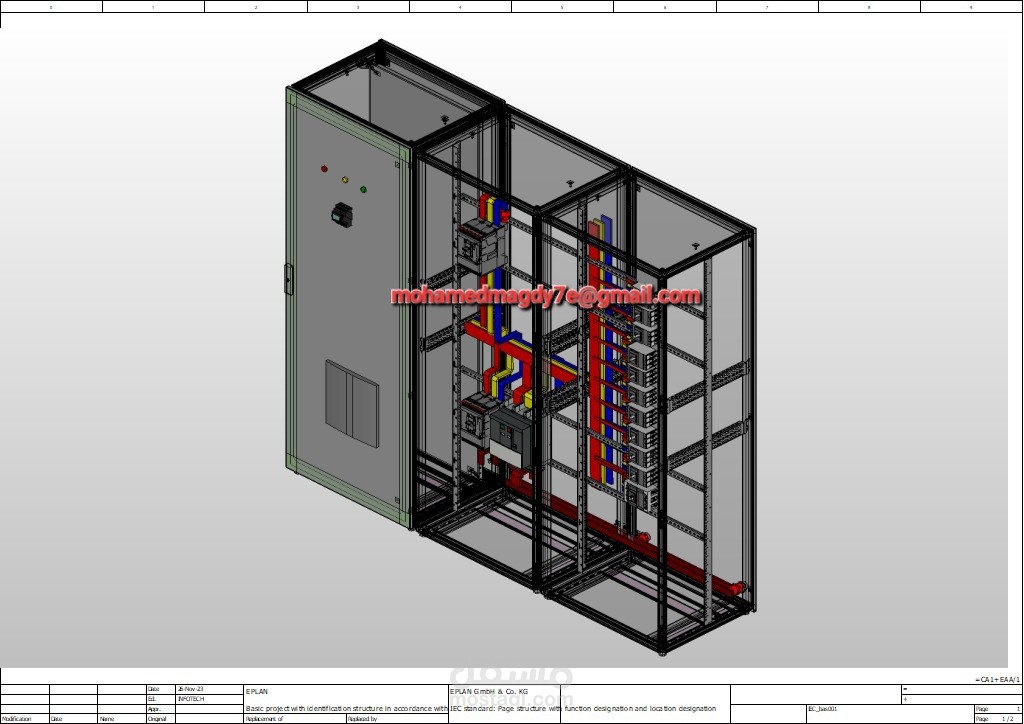Click the HMI display on the cabinet door

343,217
